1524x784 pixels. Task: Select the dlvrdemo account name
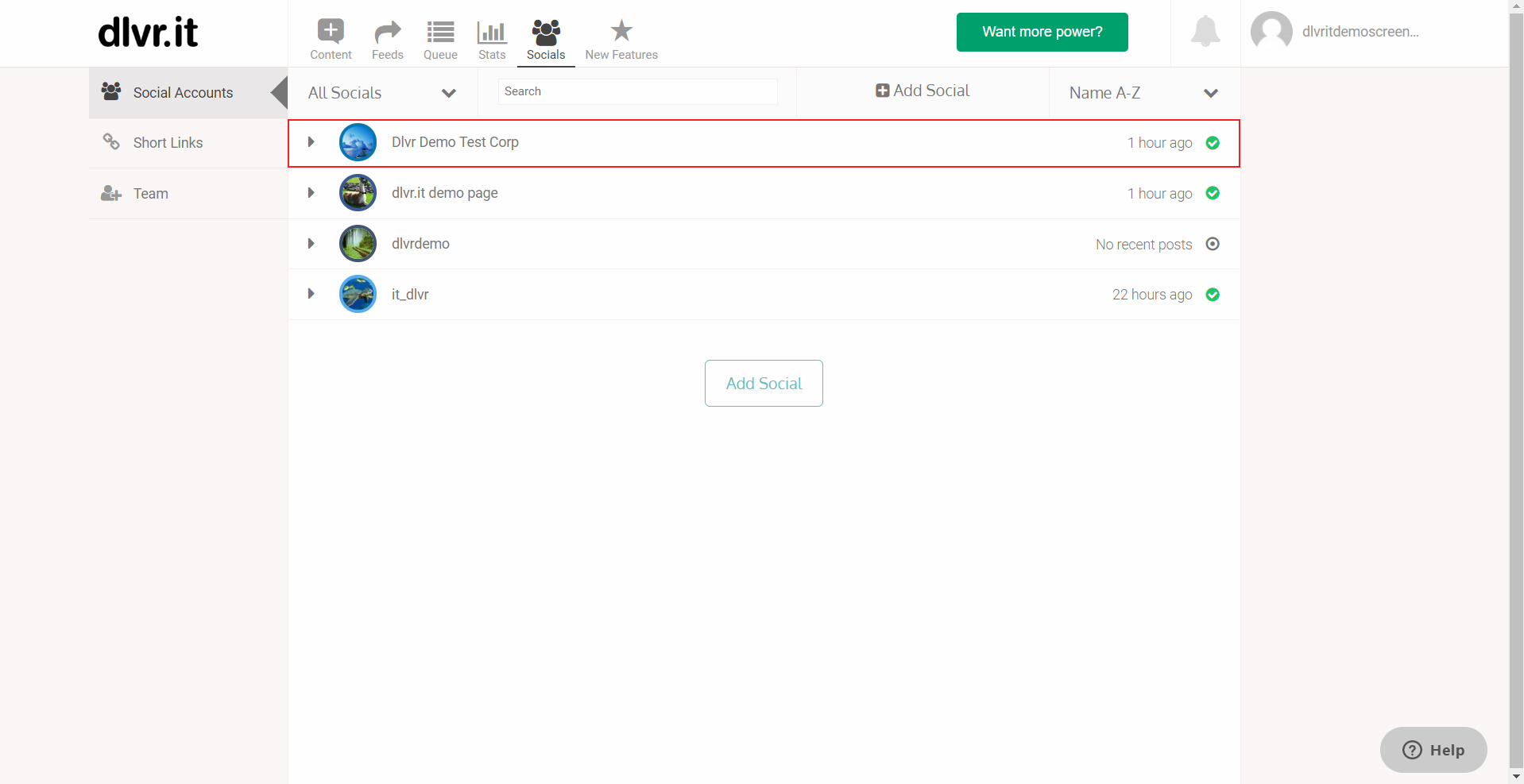tap(420, 244)
